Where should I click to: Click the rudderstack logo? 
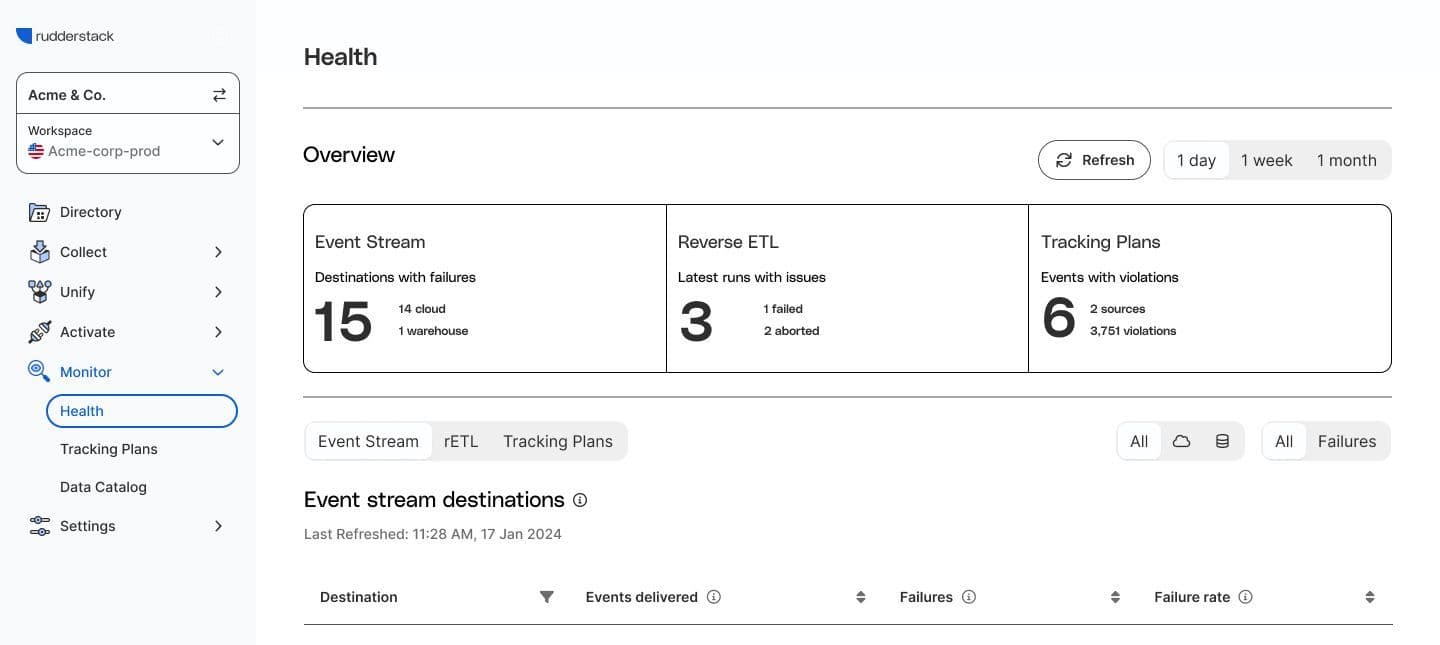(65, 36)
